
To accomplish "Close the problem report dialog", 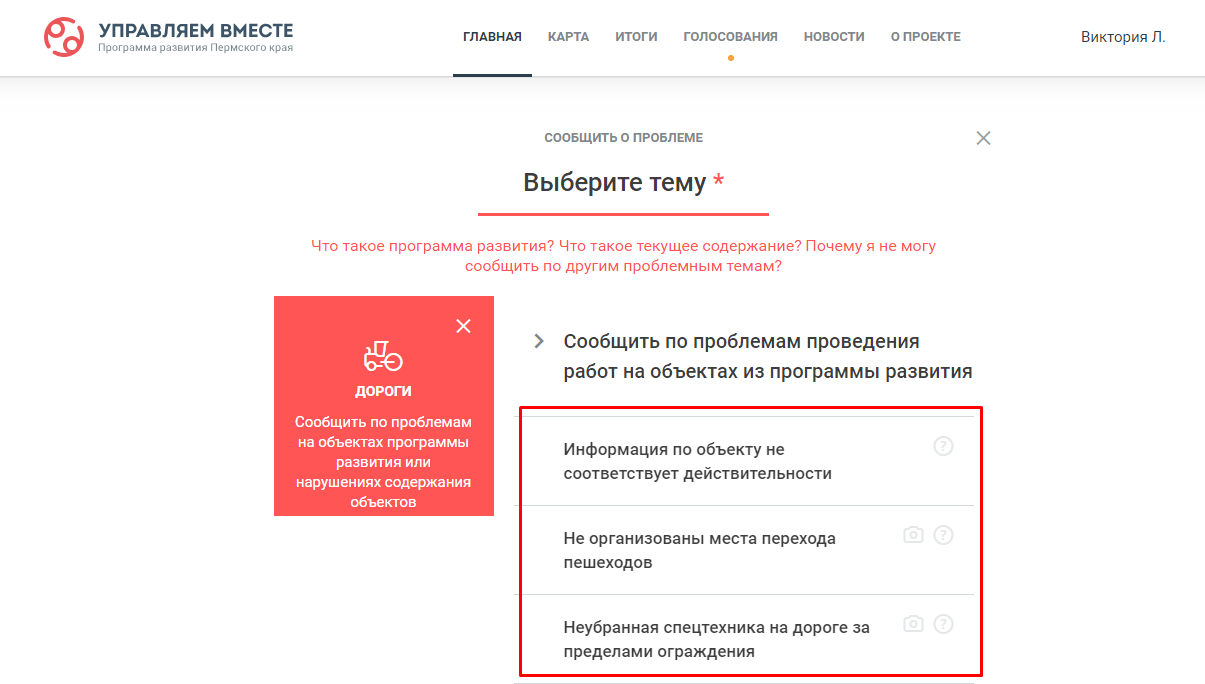I will pos(983,138).
